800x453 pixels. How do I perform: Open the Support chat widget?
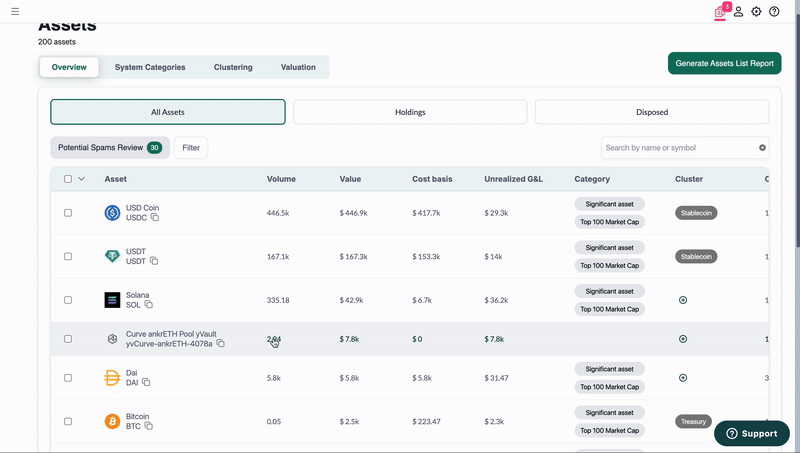pos(752,433)
